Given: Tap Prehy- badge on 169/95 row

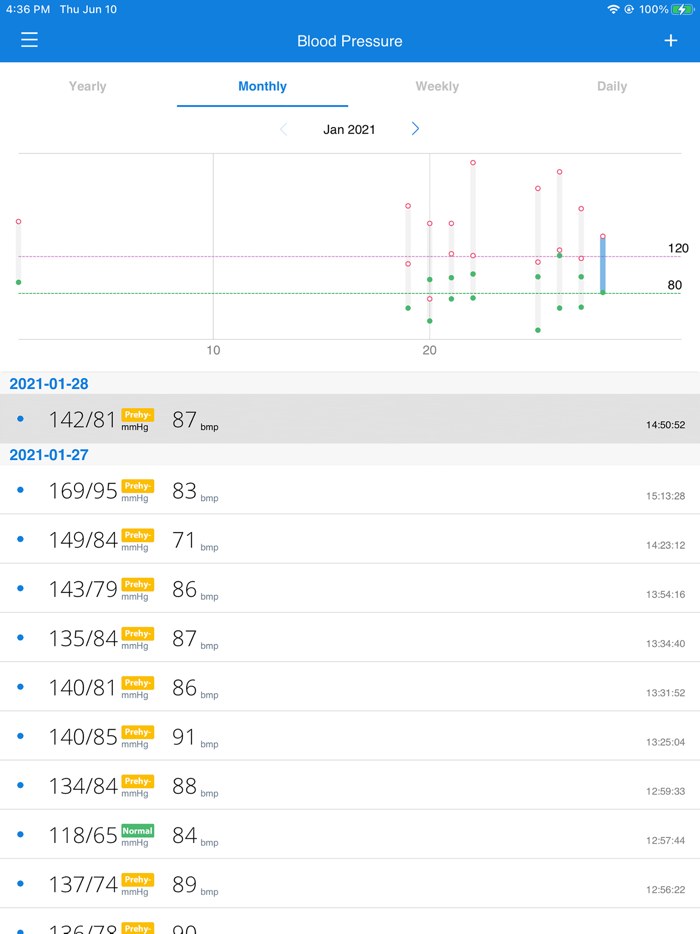Looking at the screenshot, I should pos(138,486).
